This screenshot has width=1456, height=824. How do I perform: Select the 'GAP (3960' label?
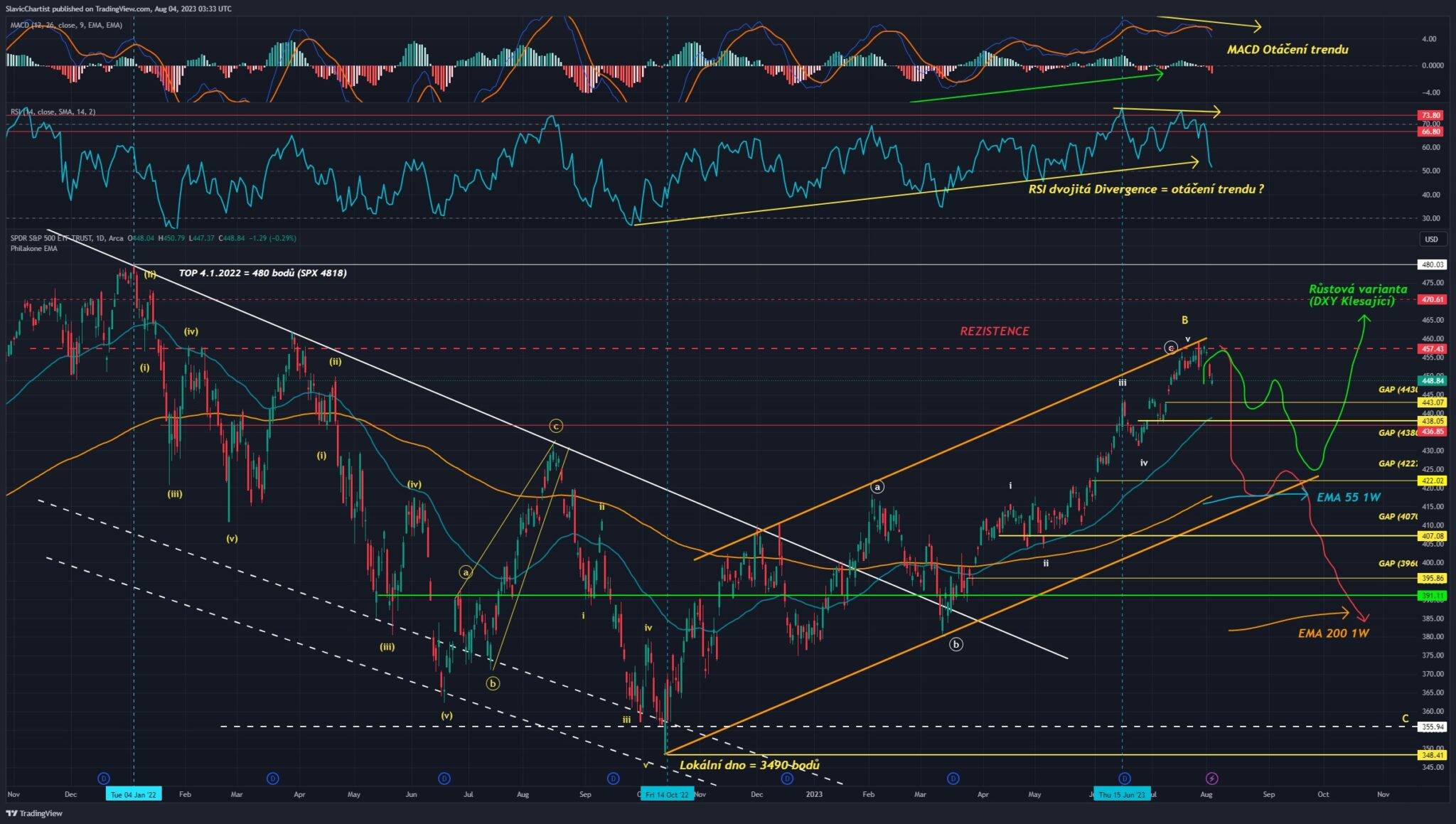click(1398, 564)
